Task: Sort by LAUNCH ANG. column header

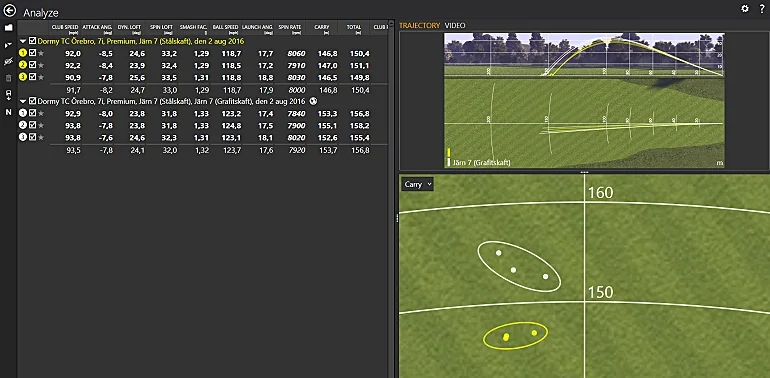Action: [258, 28]
